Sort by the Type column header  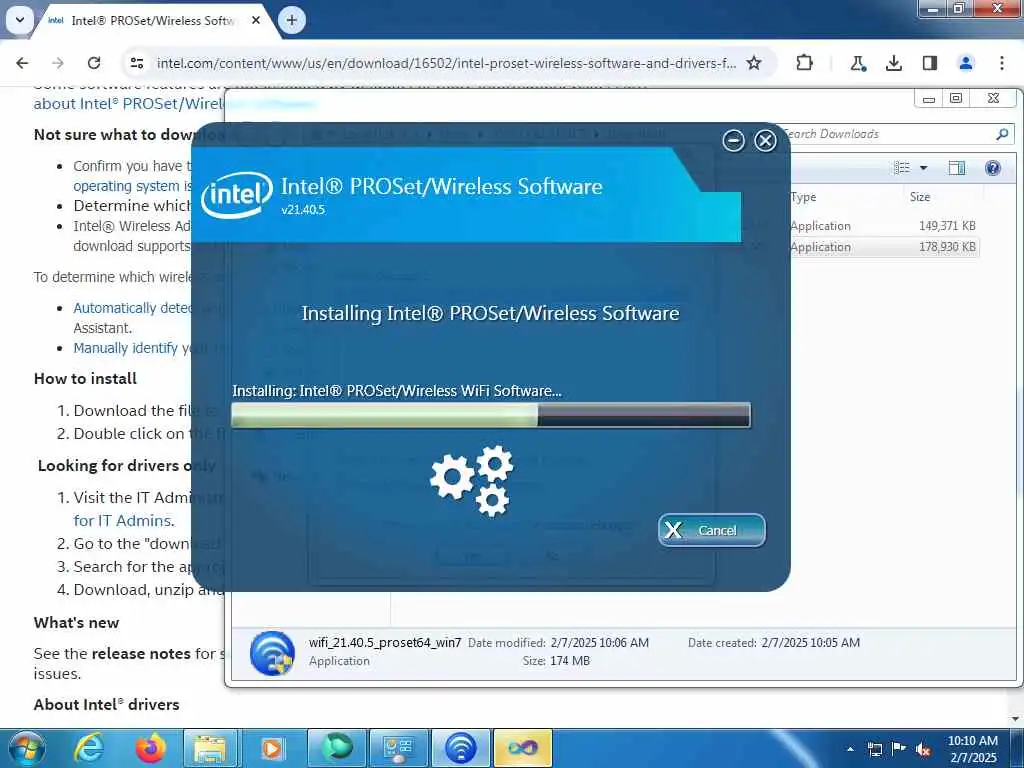pyautogui.click(x=803, y=197)
